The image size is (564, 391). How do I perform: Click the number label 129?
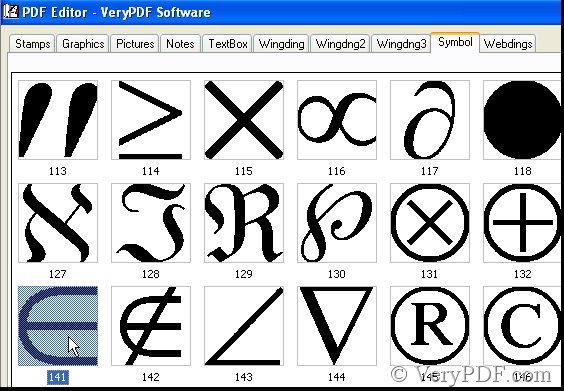(244, 274)
